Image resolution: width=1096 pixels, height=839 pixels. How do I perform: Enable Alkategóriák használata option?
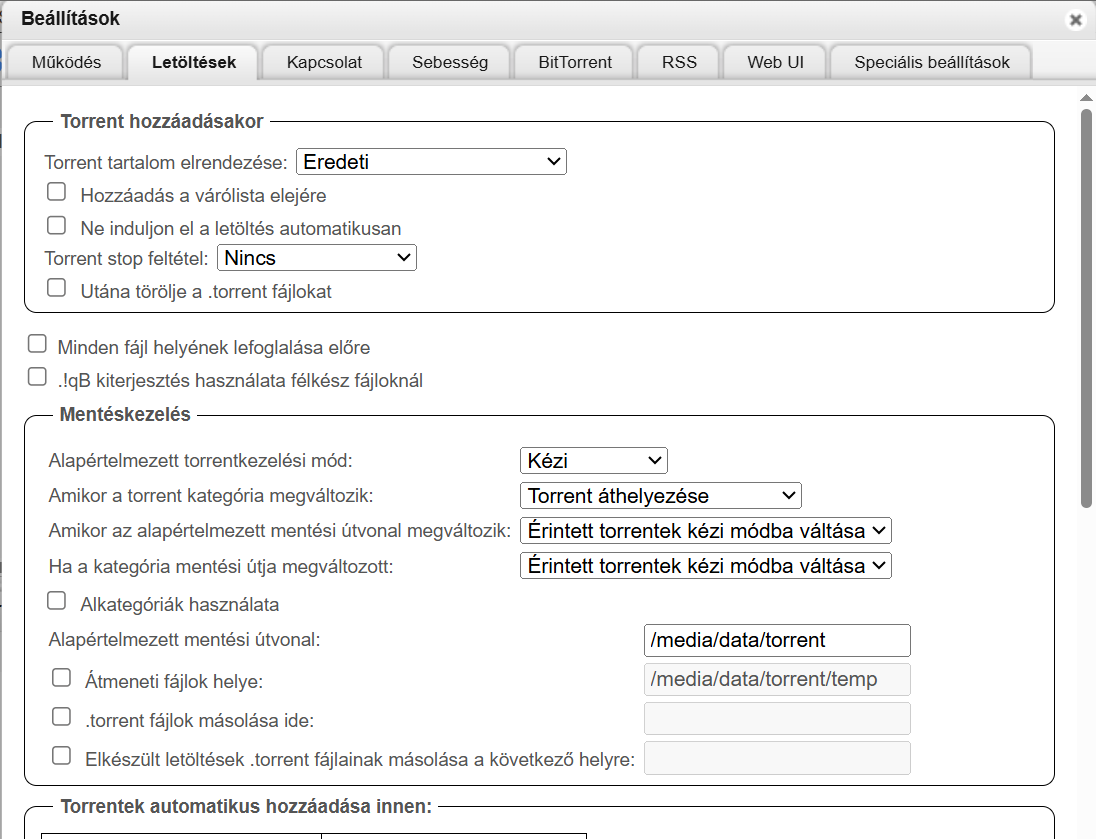[x=57, y=601]
